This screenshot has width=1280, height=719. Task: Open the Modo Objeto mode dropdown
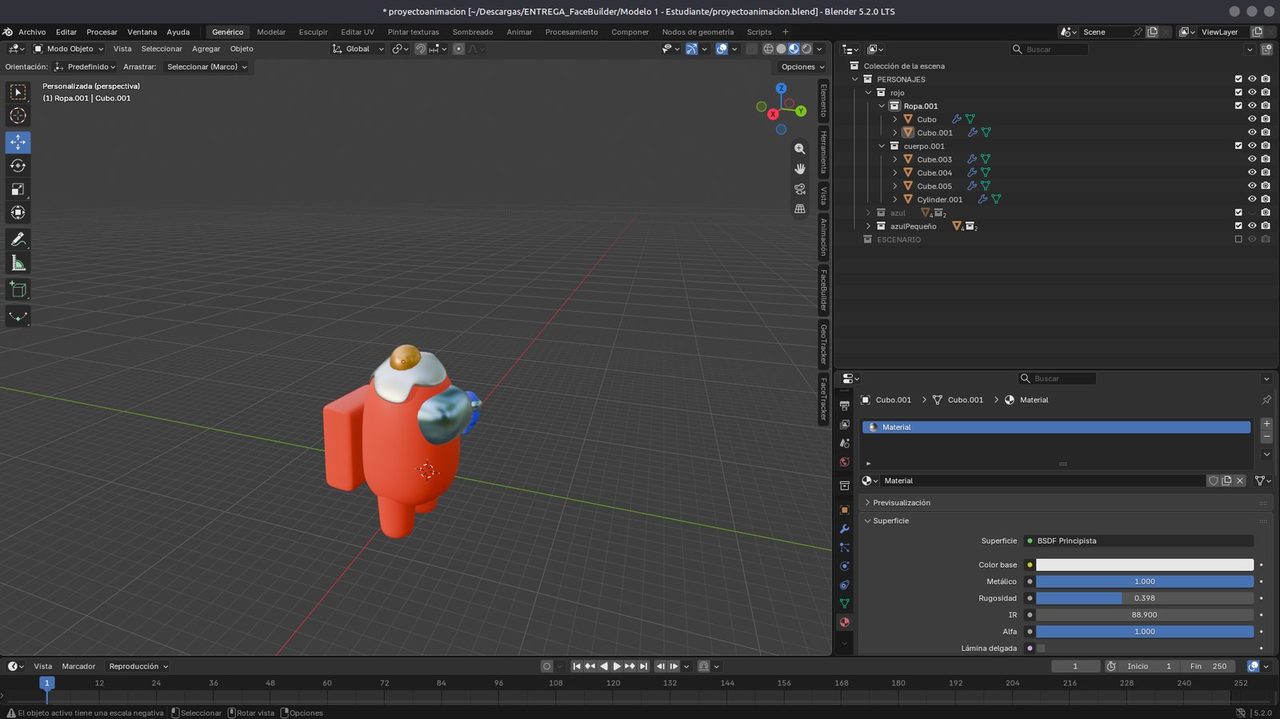pos(69,48)
